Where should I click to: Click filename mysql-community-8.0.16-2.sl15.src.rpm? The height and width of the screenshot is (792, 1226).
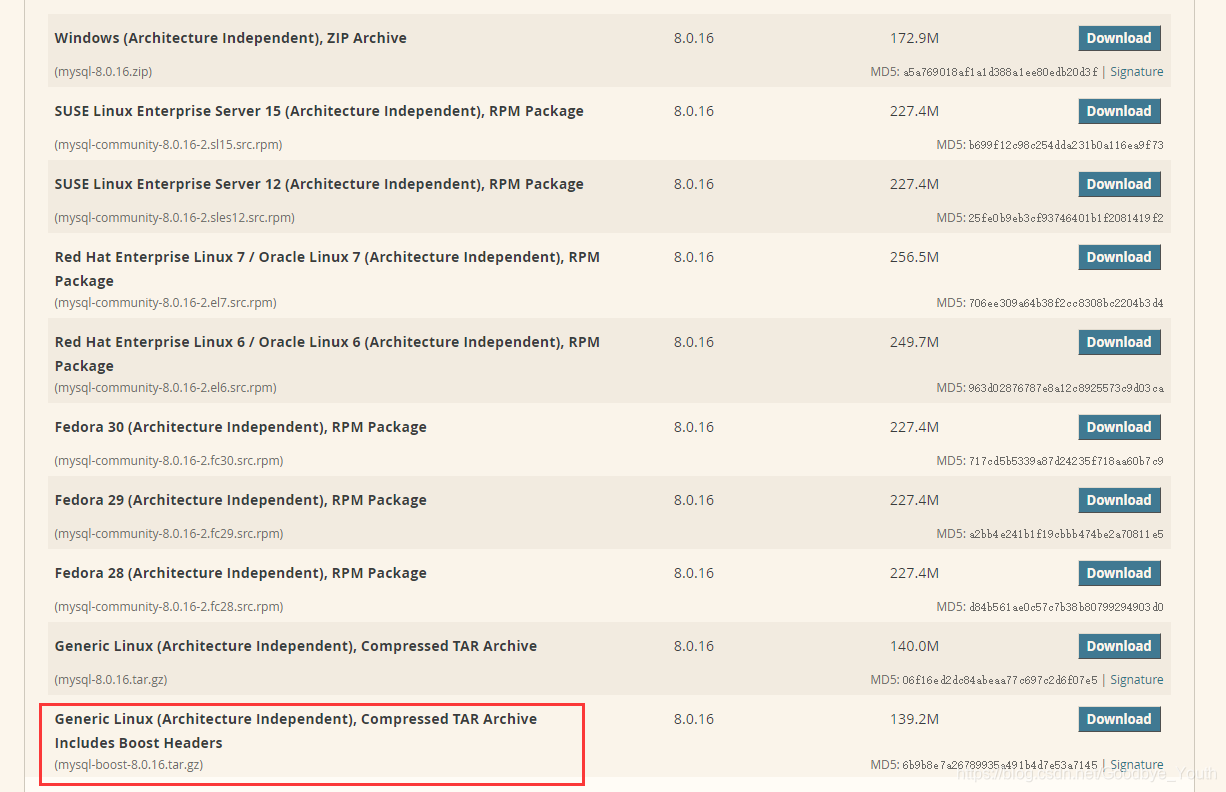[168, 145]
